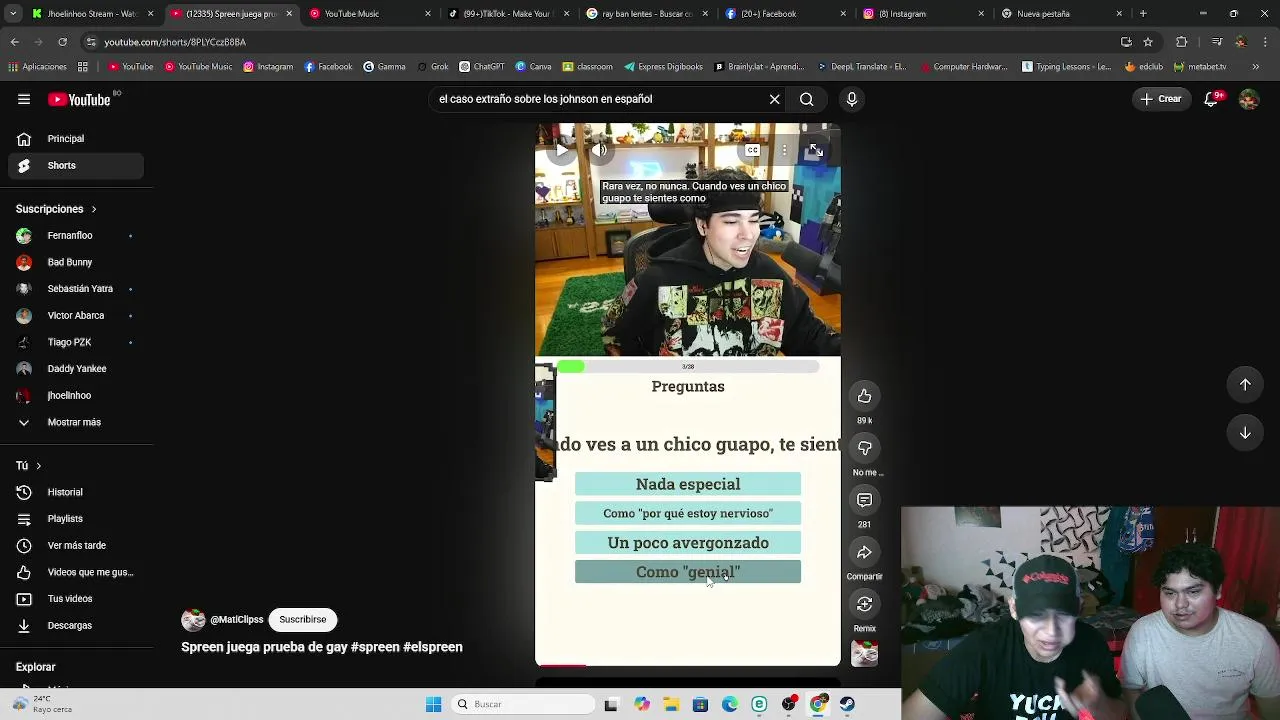1280x720 pixels.
Task: Focus the browser address bar
Action: pyautogui.click(x=600, y=42)
